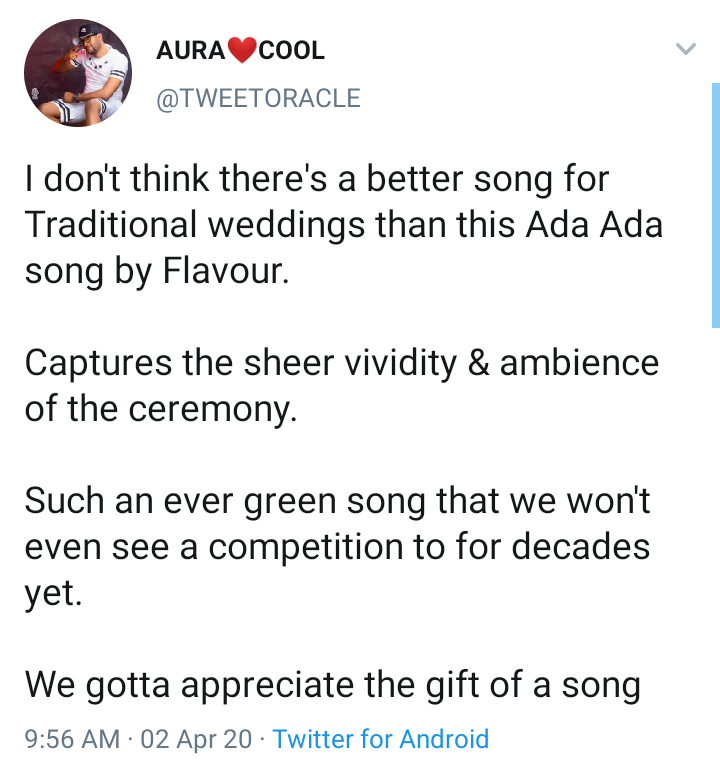Screen dimensions: 720x760
Task: Click the word "decades" in the tweet
Action: coord(581,547)
